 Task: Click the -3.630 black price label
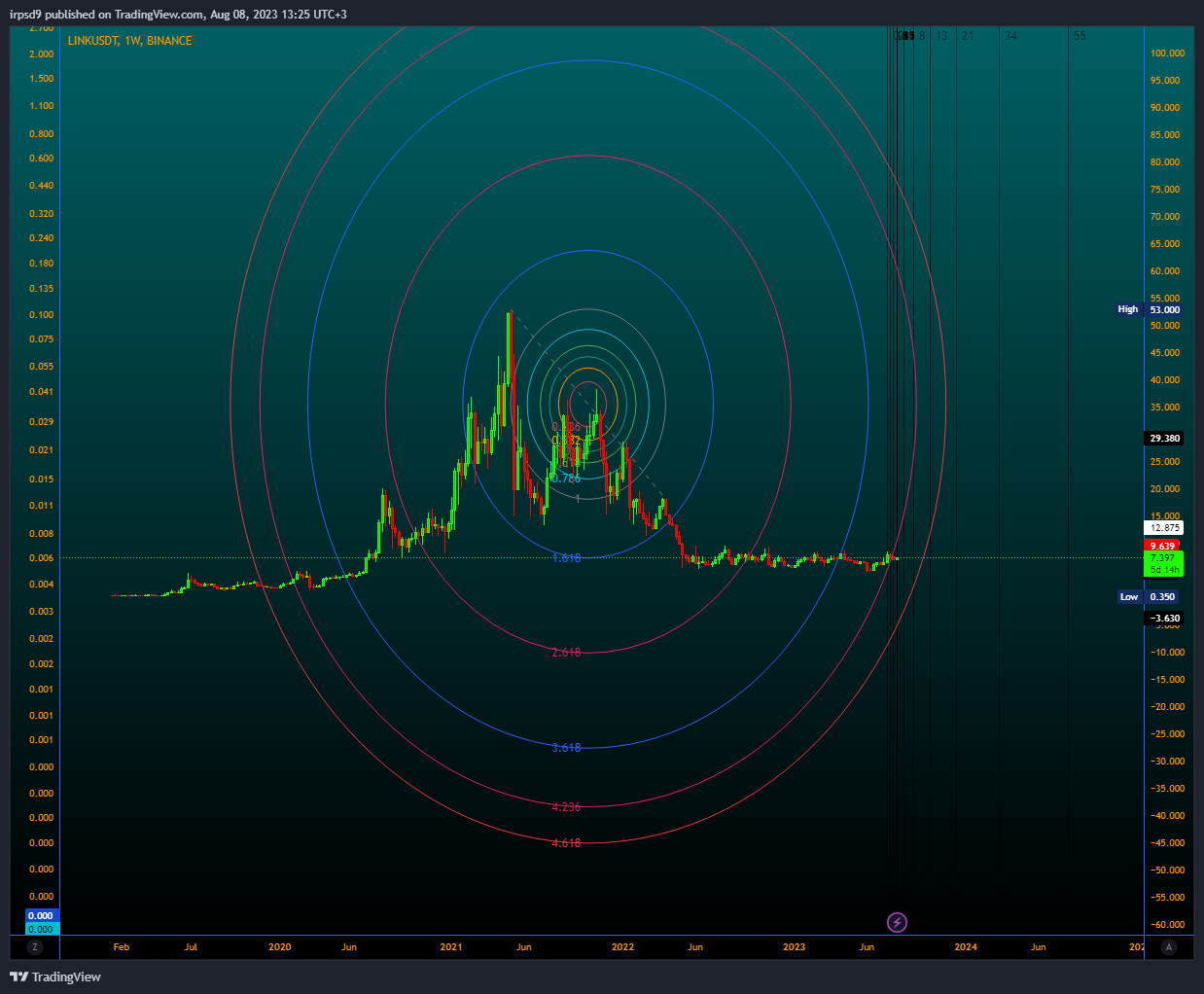coord(1164,619)
